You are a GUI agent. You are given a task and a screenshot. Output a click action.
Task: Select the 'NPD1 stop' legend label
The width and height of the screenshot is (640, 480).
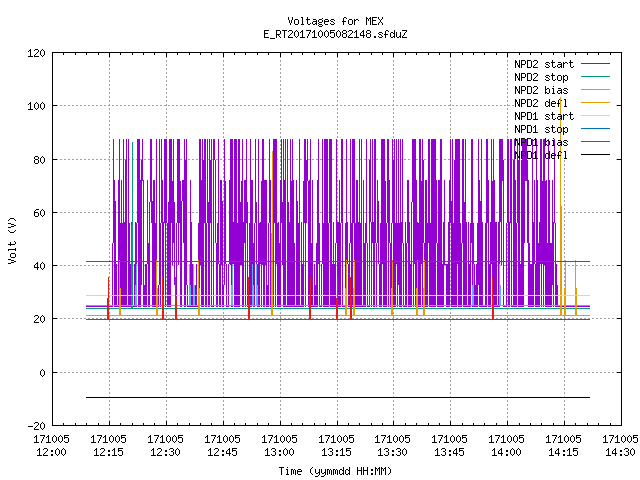coord(541,129)
